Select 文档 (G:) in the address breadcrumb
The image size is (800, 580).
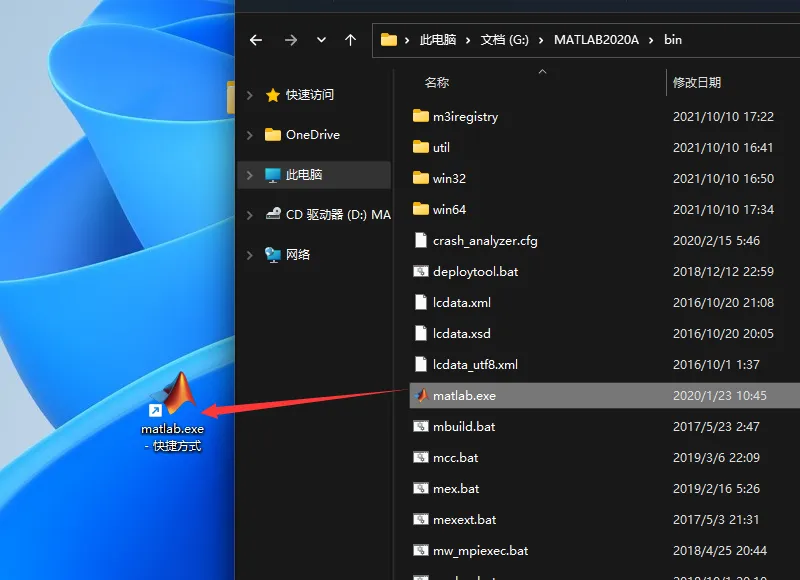coord(504,40)
